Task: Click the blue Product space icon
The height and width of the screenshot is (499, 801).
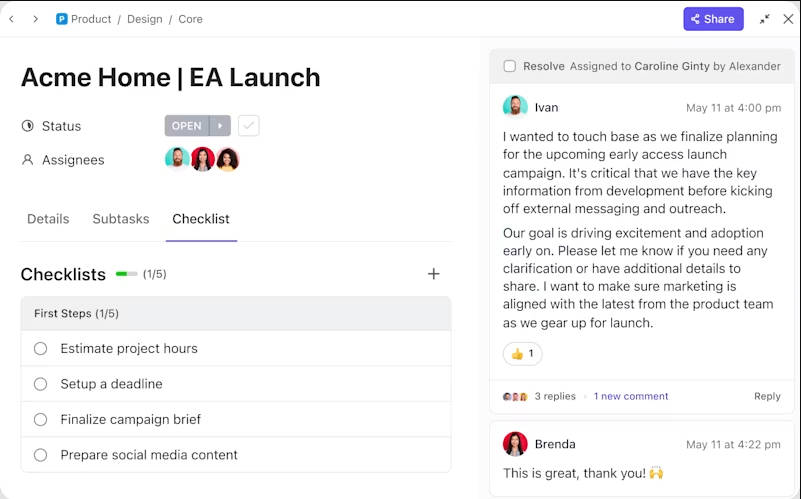Action: coord(62,19)
